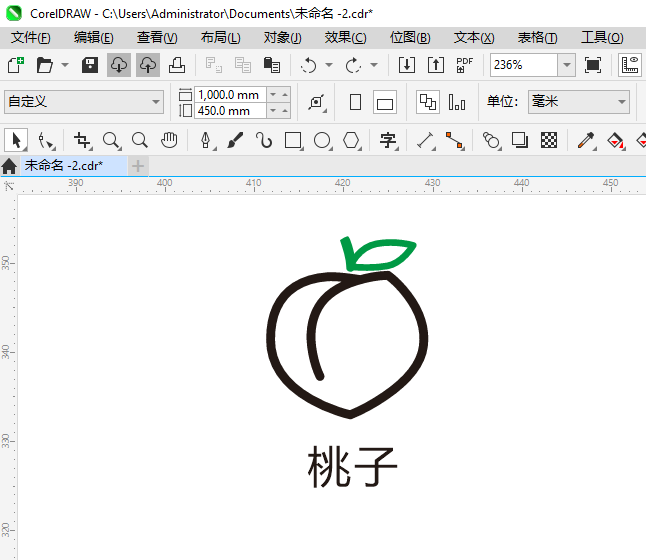
Task: Switch to the 未命名 -2.cdr tab
Action: (x=74, y=166)
